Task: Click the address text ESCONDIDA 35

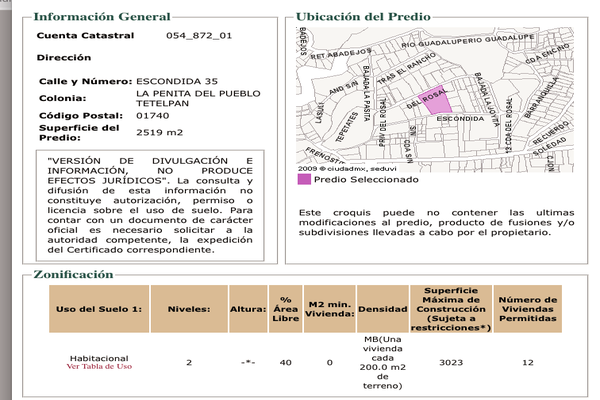Action: tap(177, 81)
